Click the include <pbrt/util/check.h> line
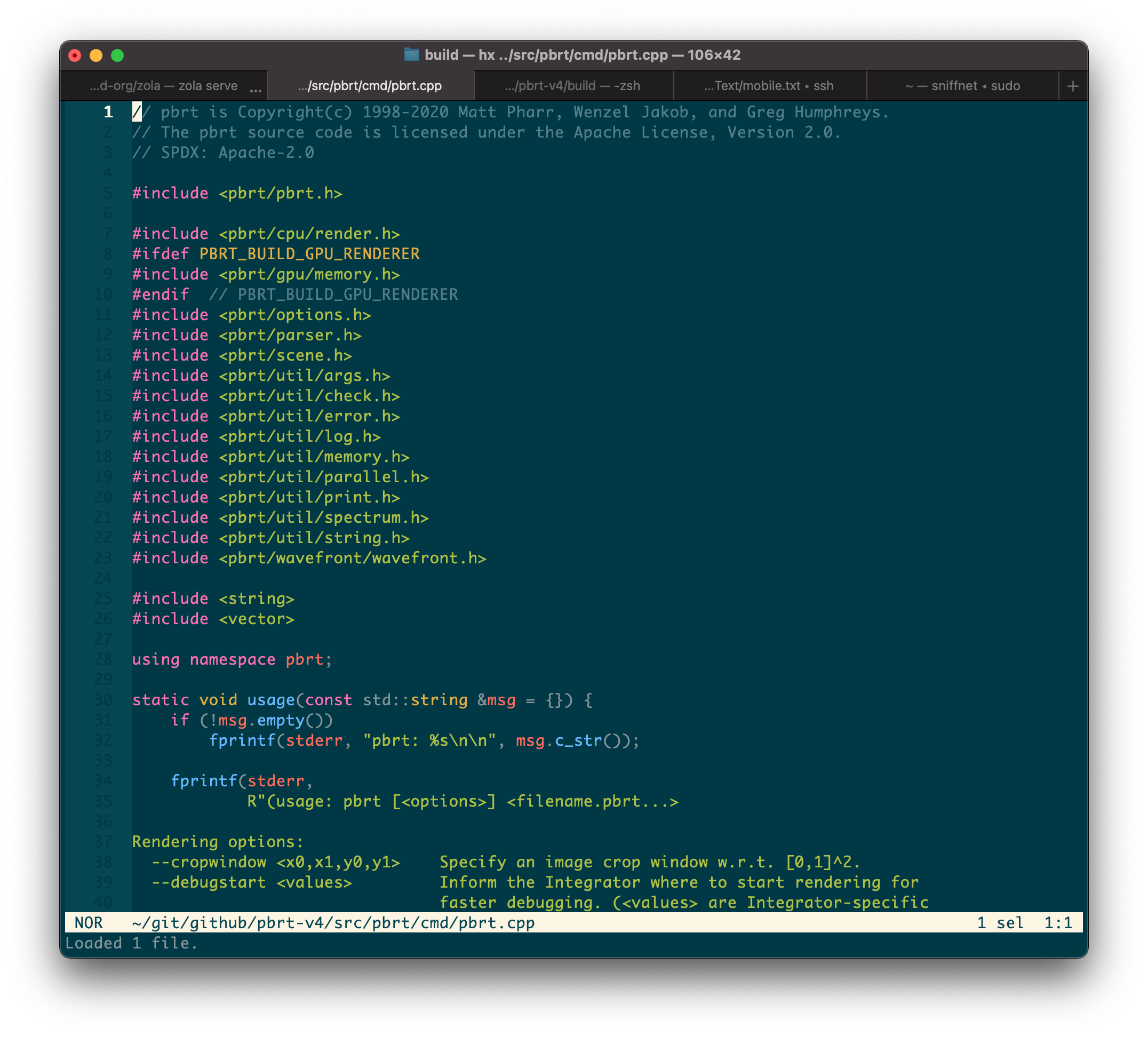The height and width of the screenshot is (1037, 1148). point(266,396)
